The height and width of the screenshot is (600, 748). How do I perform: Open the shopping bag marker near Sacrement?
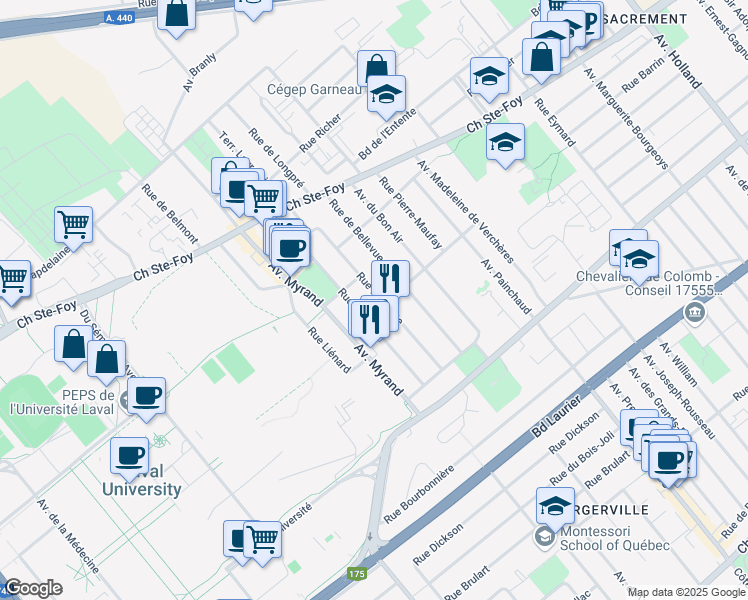(541, 57)
